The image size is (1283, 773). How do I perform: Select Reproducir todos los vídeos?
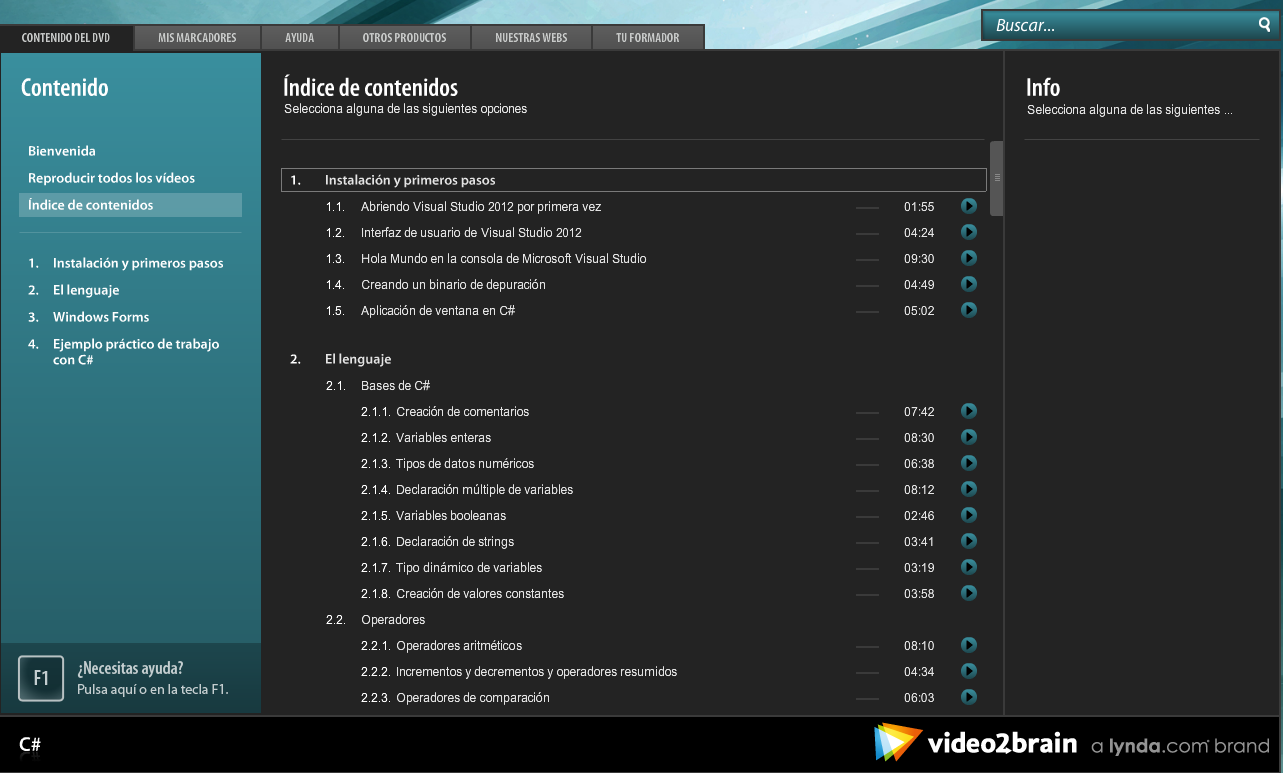[x=112, y=178]
